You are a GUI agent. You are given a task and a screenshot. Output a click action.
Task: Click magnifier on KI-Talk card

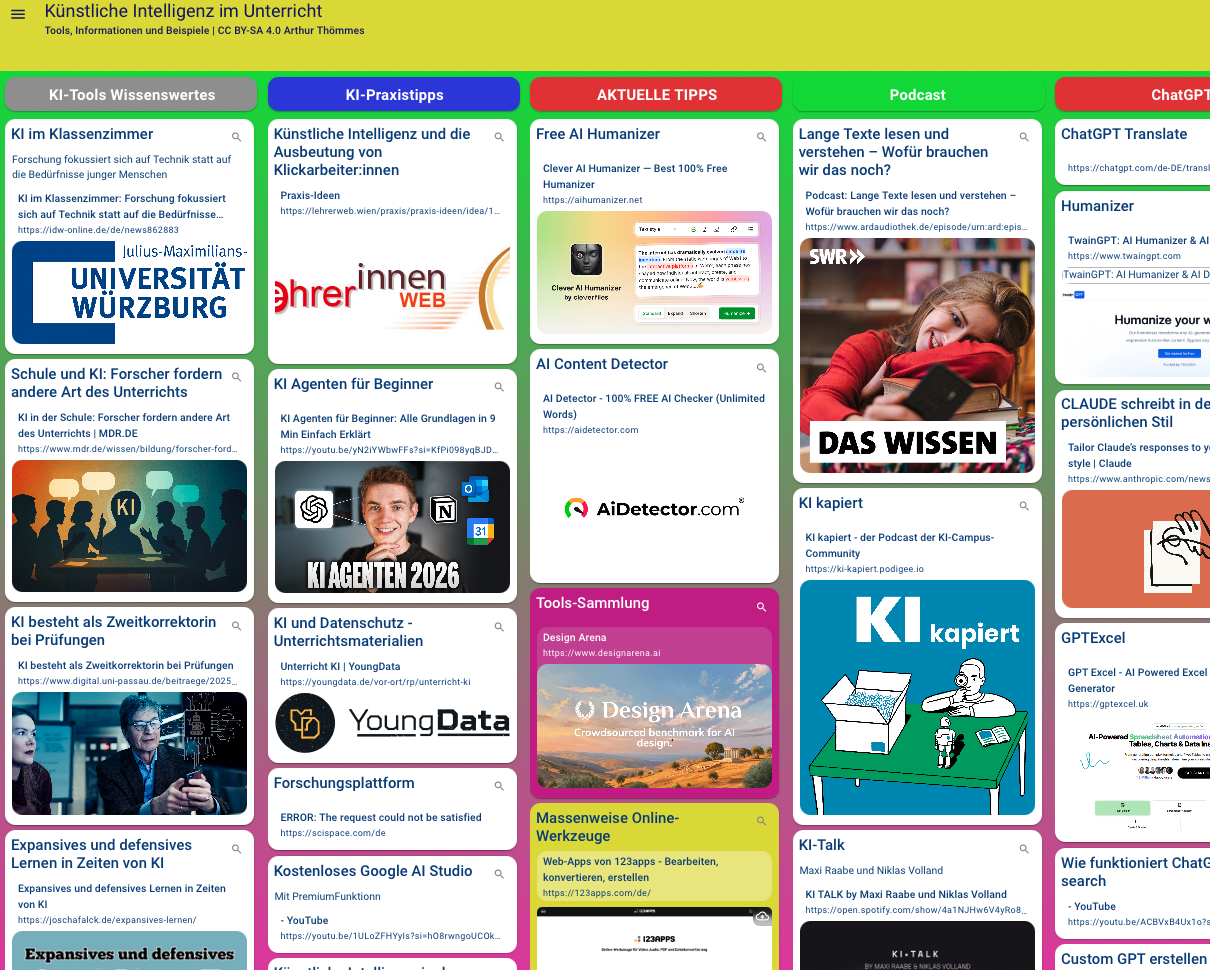coord(1024,849)
